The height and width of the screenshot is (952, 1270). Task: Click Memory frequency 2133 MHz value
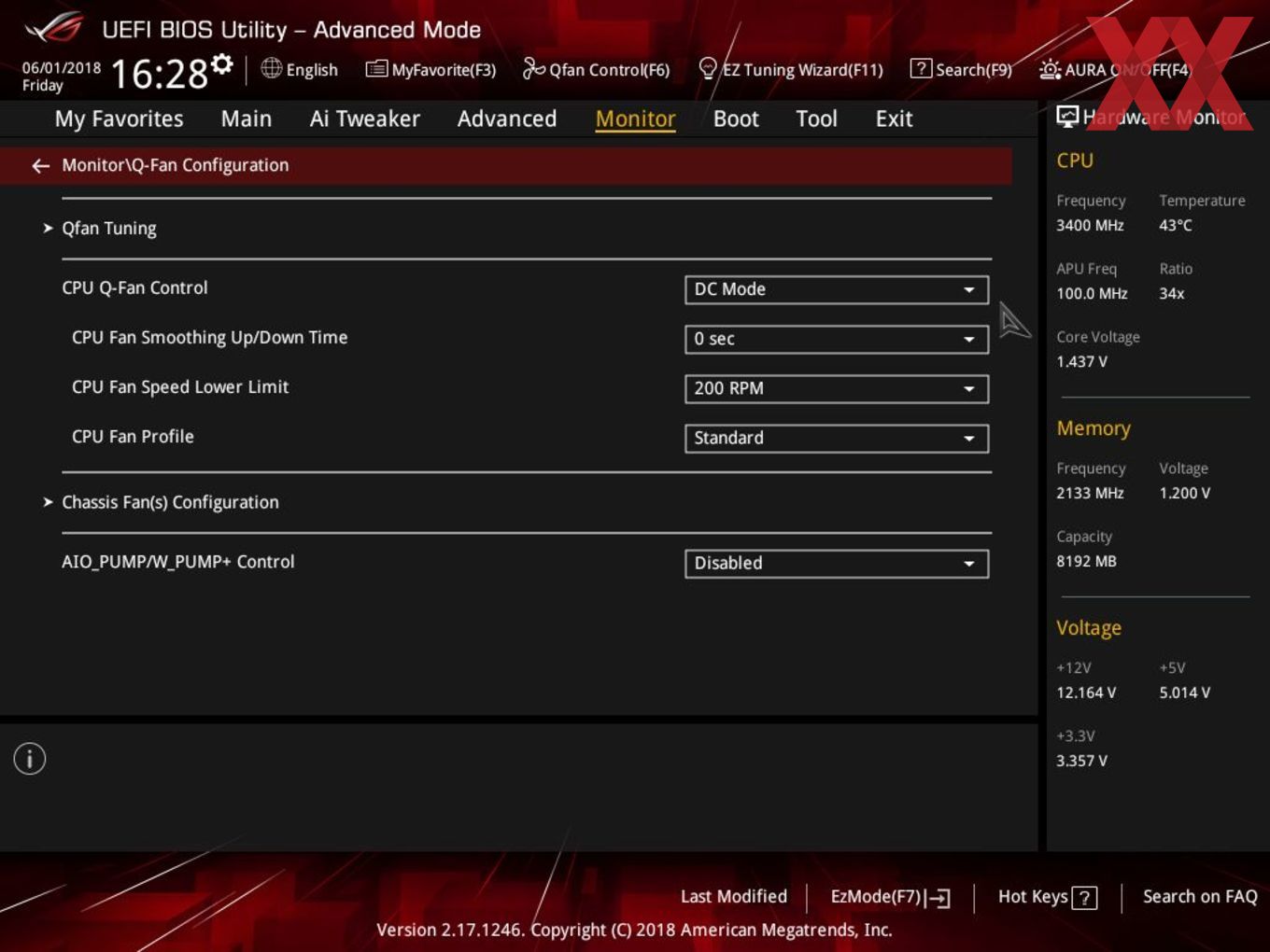tap(1090, 493)
